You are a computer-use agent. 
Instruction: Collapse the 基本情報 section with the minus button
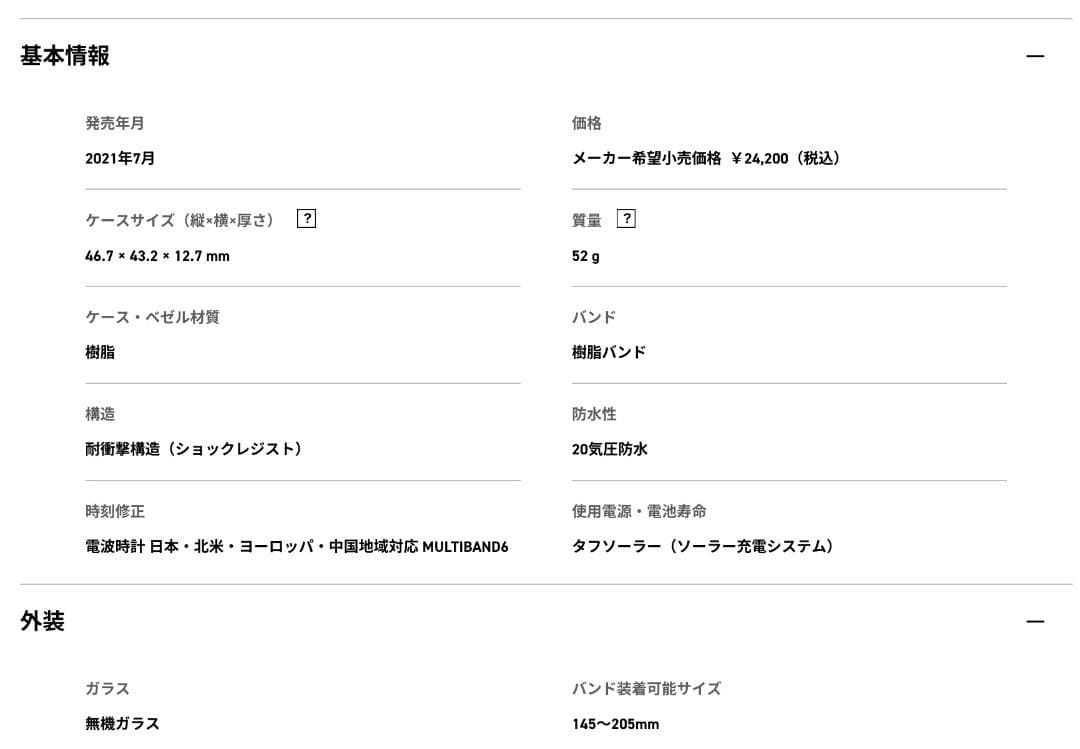(1037, 57)
